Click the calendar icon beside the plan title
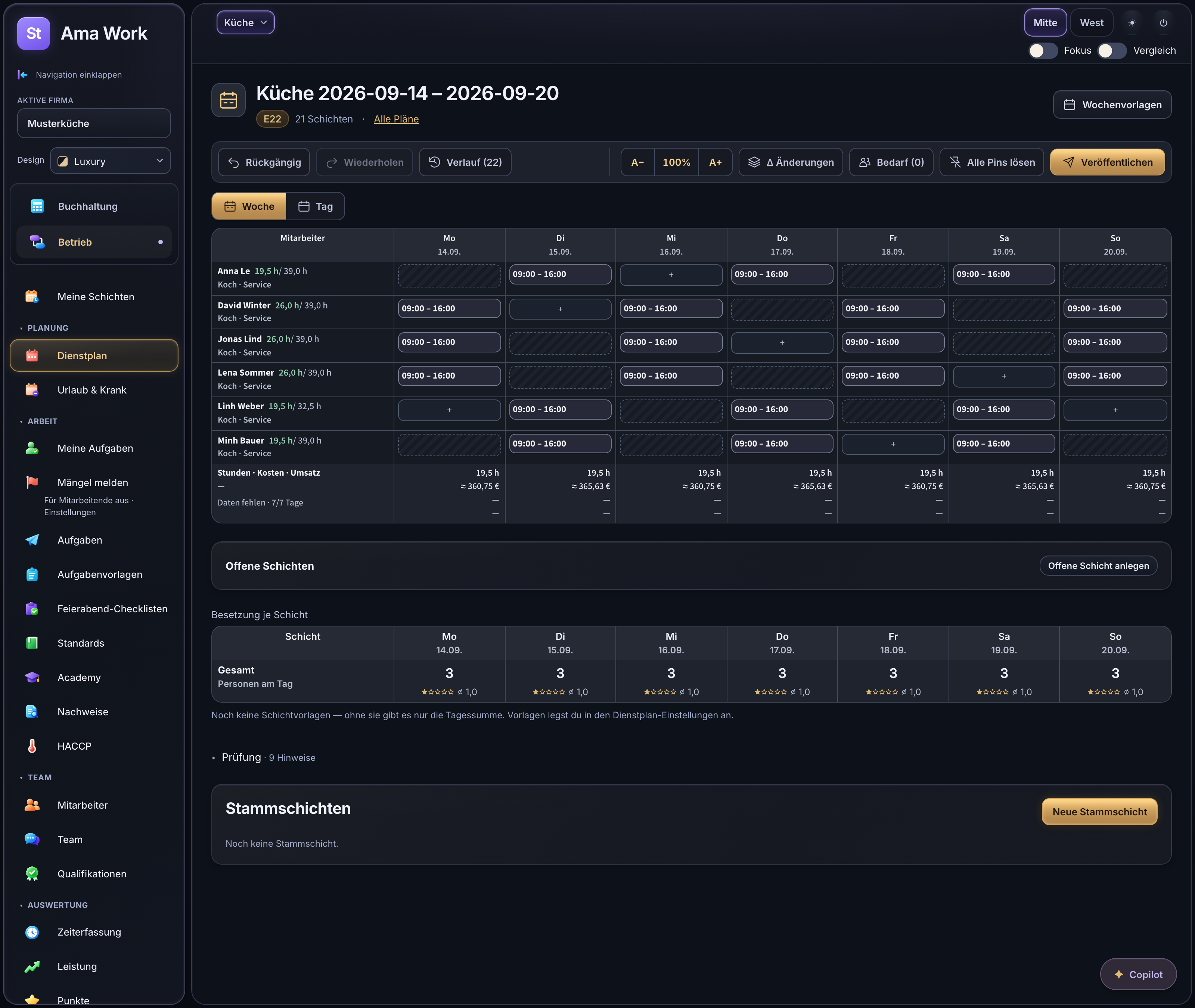The height and width of the screenshot is (1008, 1195). [x=229, y=100]
